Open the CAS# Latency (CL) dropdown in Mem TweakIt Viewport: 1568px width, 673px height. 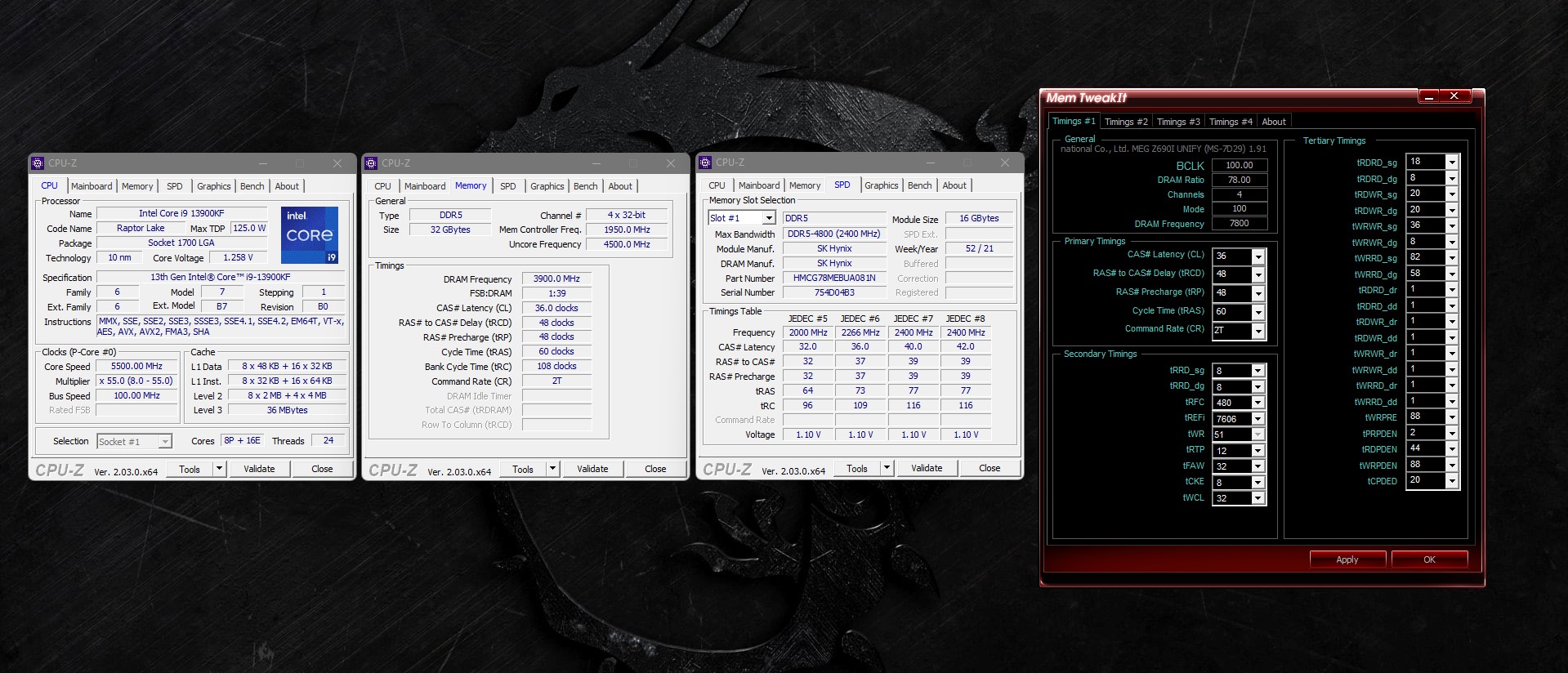click(x=1258, y=256)
